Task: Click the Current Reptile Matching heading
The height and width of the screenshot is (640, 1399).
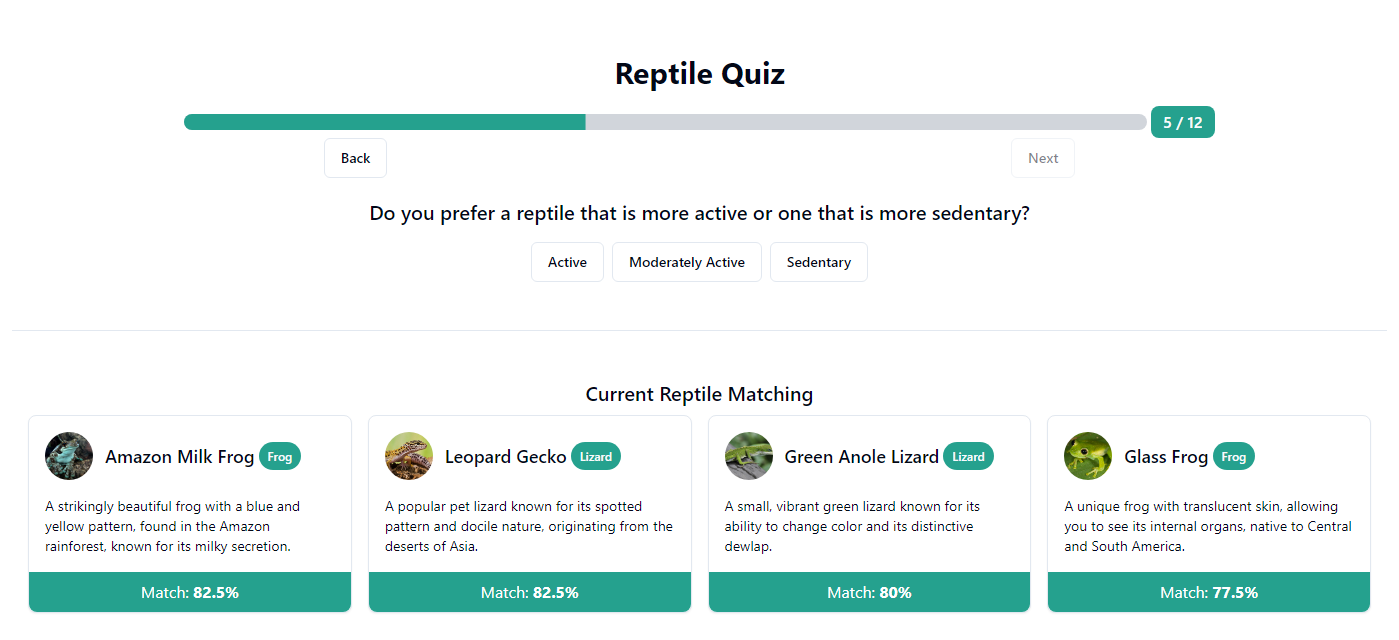Action: pos(699,394)
